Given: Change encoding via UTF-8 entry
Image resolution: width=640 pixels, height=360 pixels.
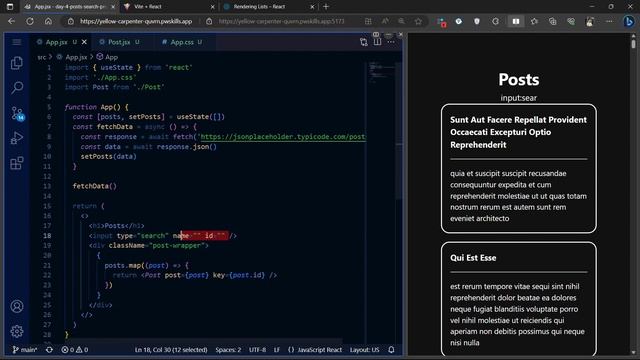Looking at the screenshot, I should click(x=258, y=350).
